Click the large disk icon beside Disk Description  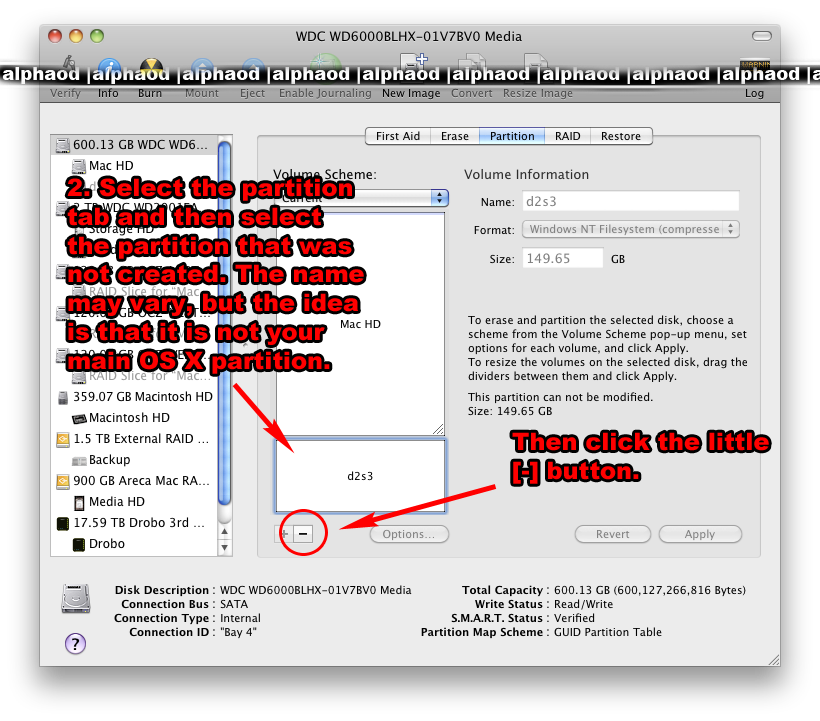click(76, 598)
